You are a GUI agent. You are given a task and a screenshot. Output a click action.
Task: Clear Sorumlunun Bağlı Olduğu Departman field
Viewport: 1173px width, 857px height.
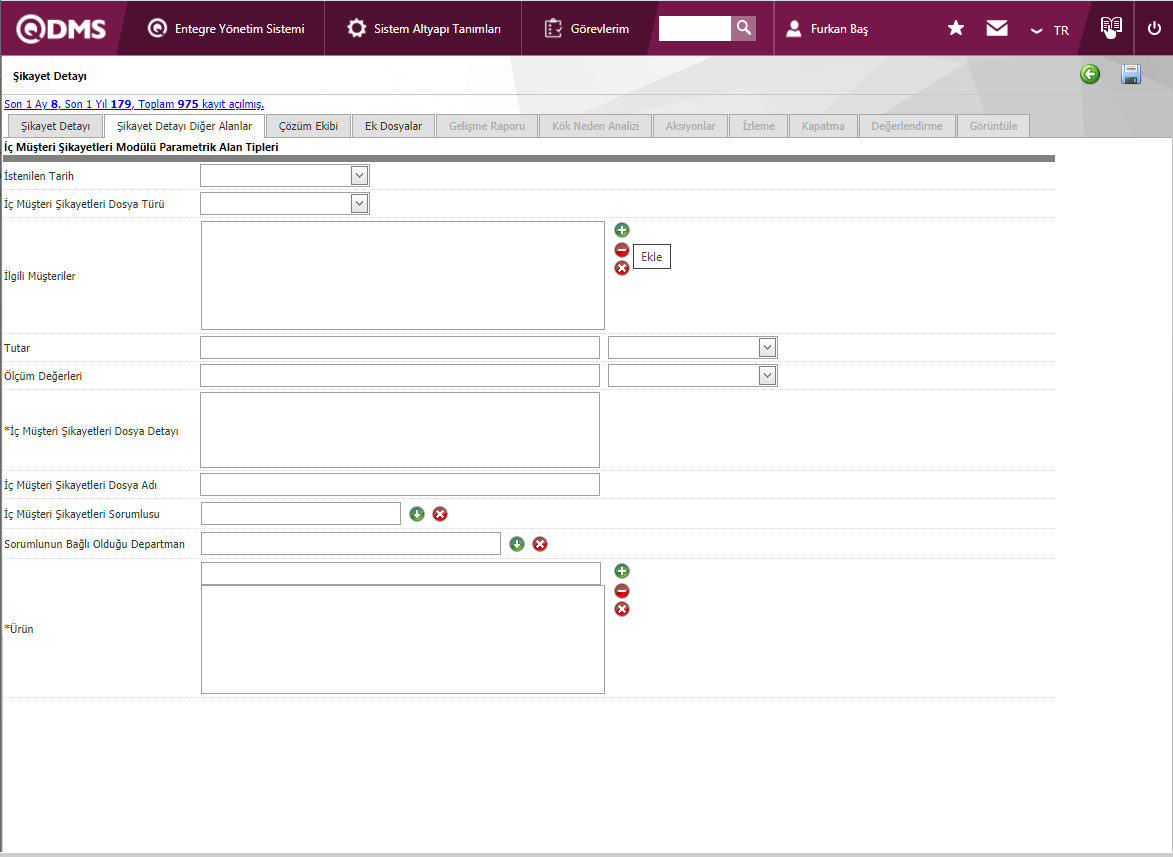(x=540, y=544)
